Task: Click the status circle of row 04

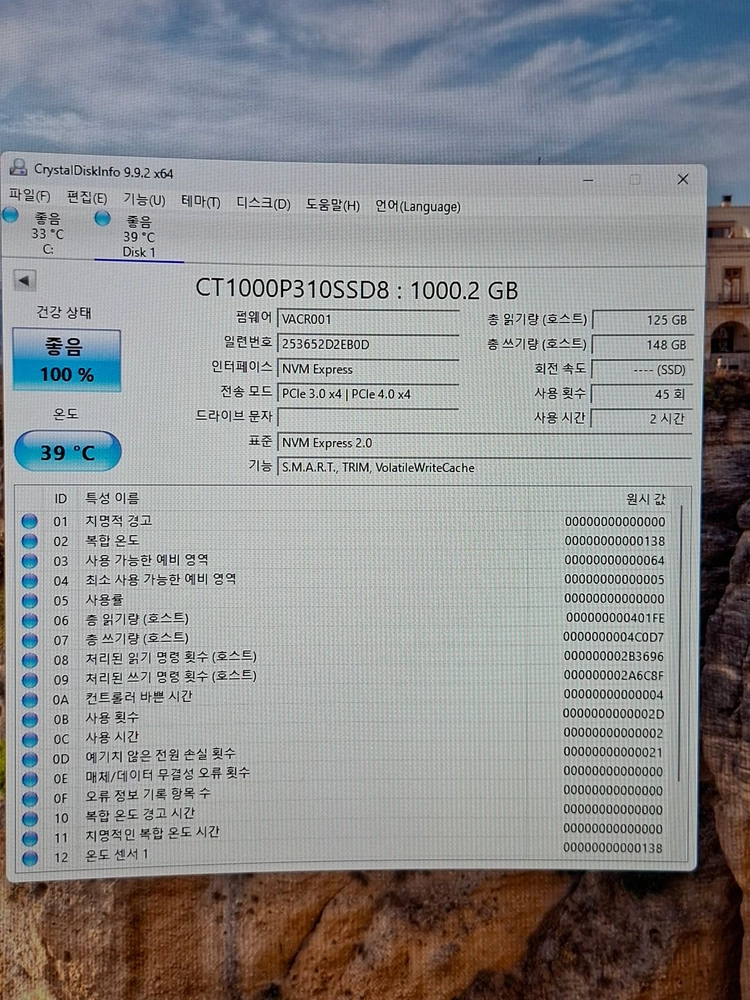Action: (29, 580)
